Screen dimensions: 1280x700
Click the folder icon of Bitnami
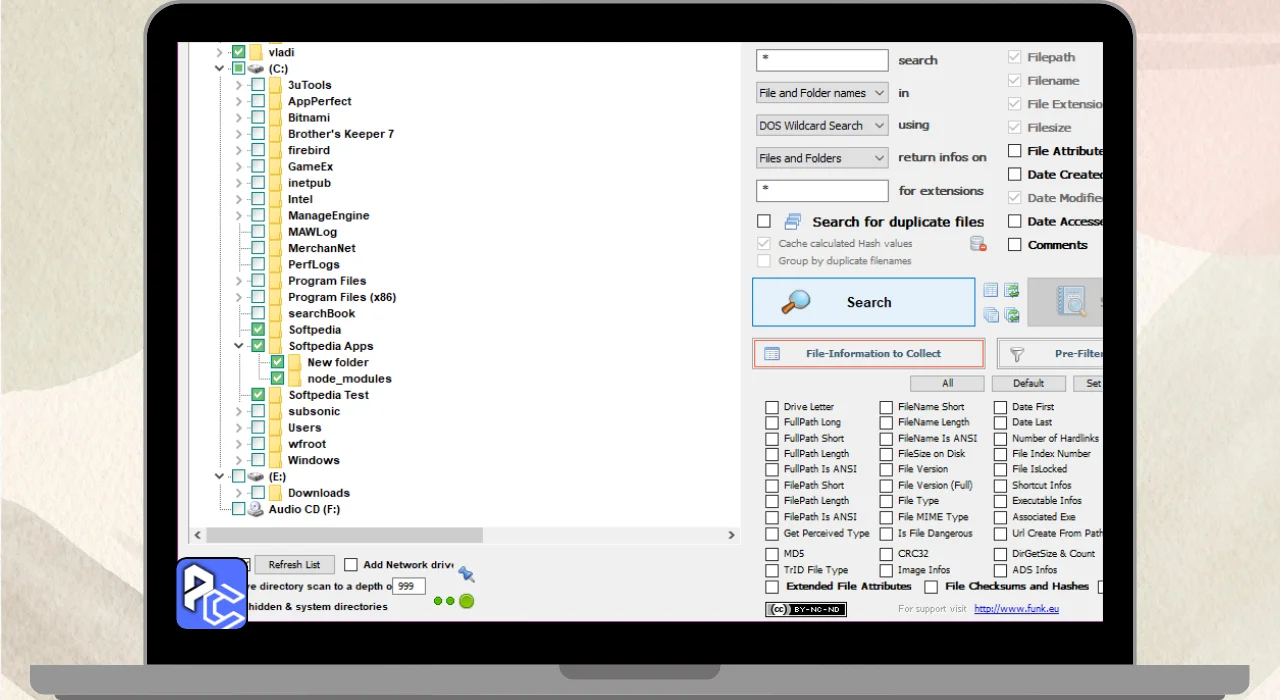coord(276,117)
